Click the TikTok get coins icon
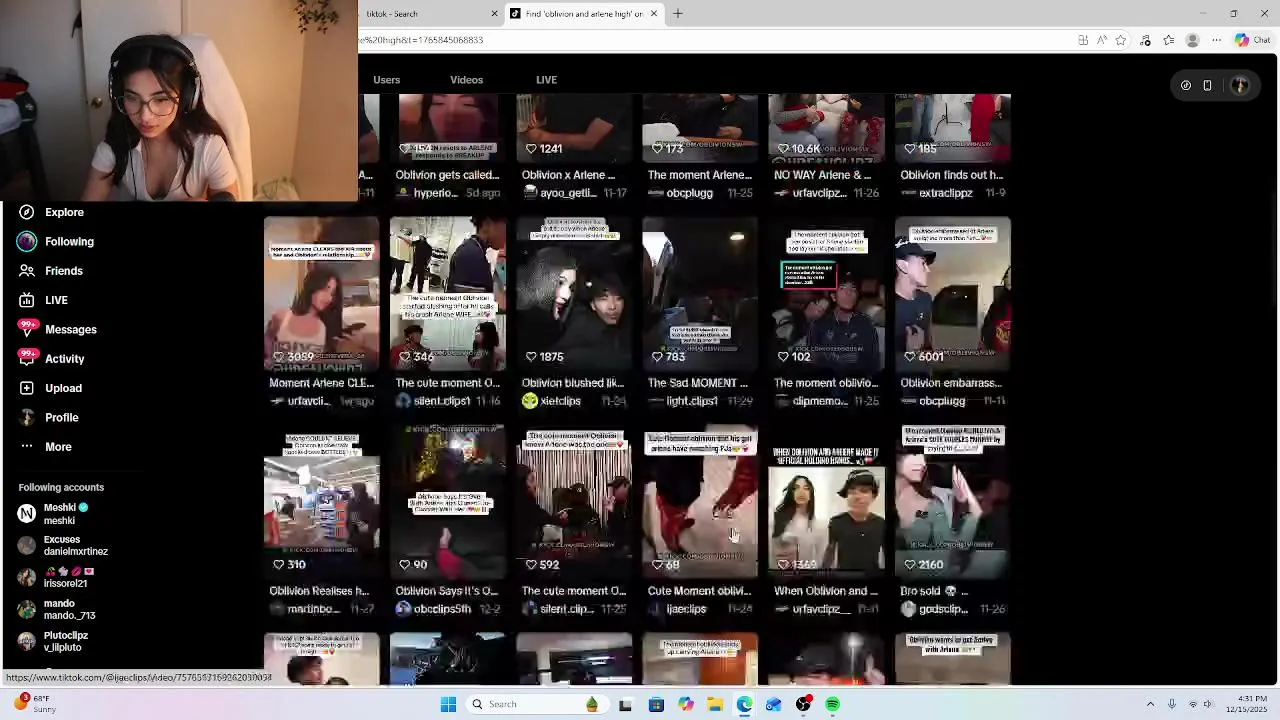This screenshot has height=720, width=1280. coord(1186,86)
